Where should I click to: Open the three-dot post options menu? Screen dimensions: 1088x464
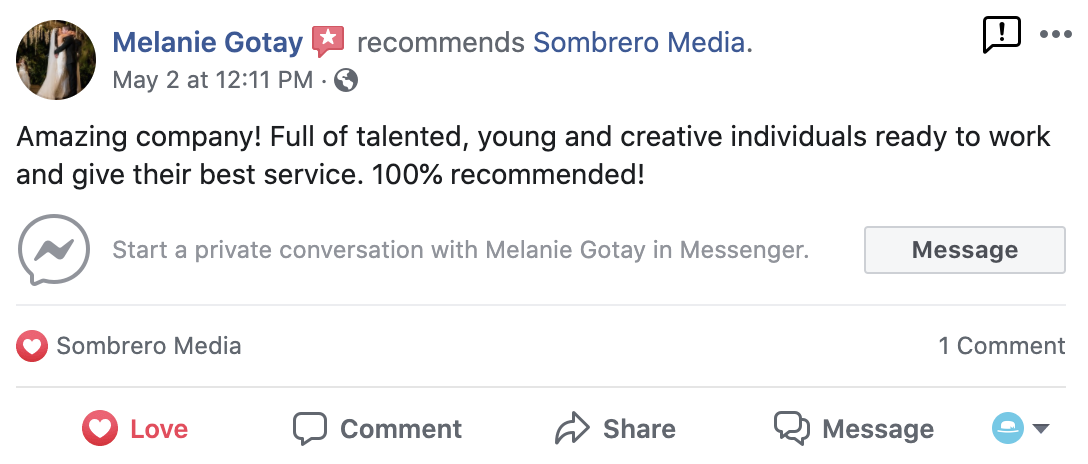(1055, 35)
